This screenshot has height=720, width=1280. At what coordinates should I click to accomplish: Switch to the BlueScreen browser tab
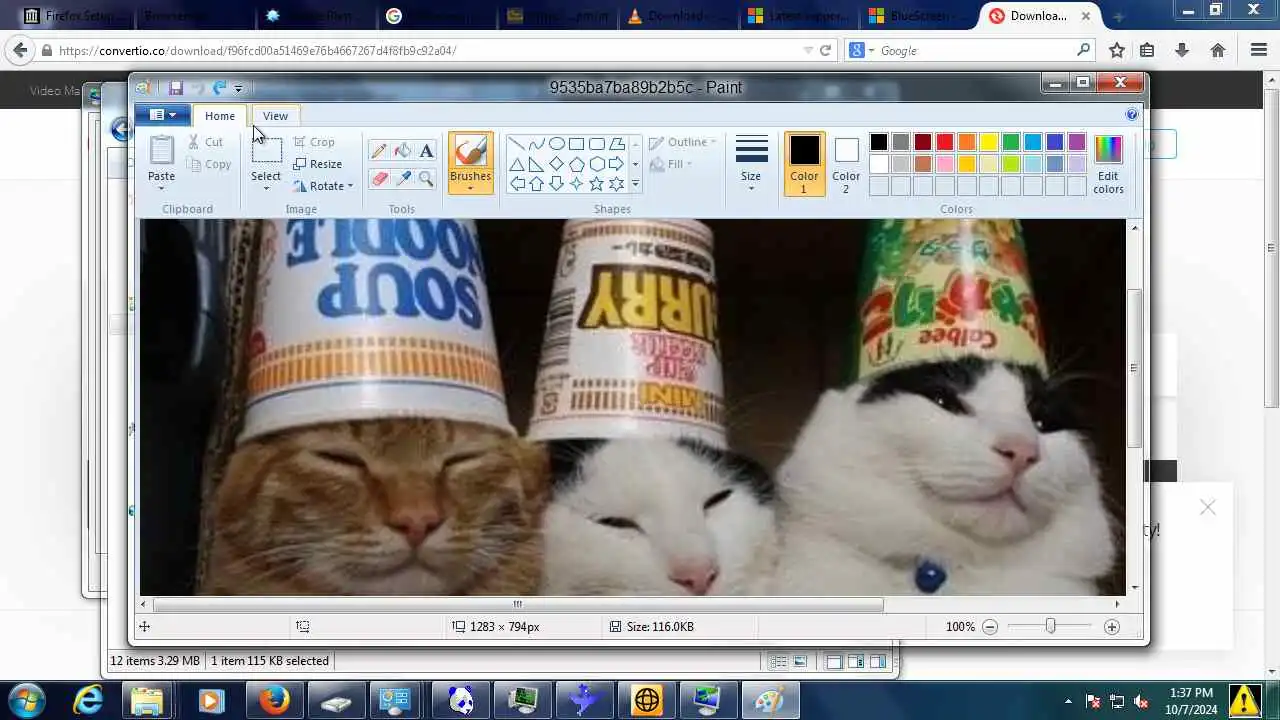point(918,16)
